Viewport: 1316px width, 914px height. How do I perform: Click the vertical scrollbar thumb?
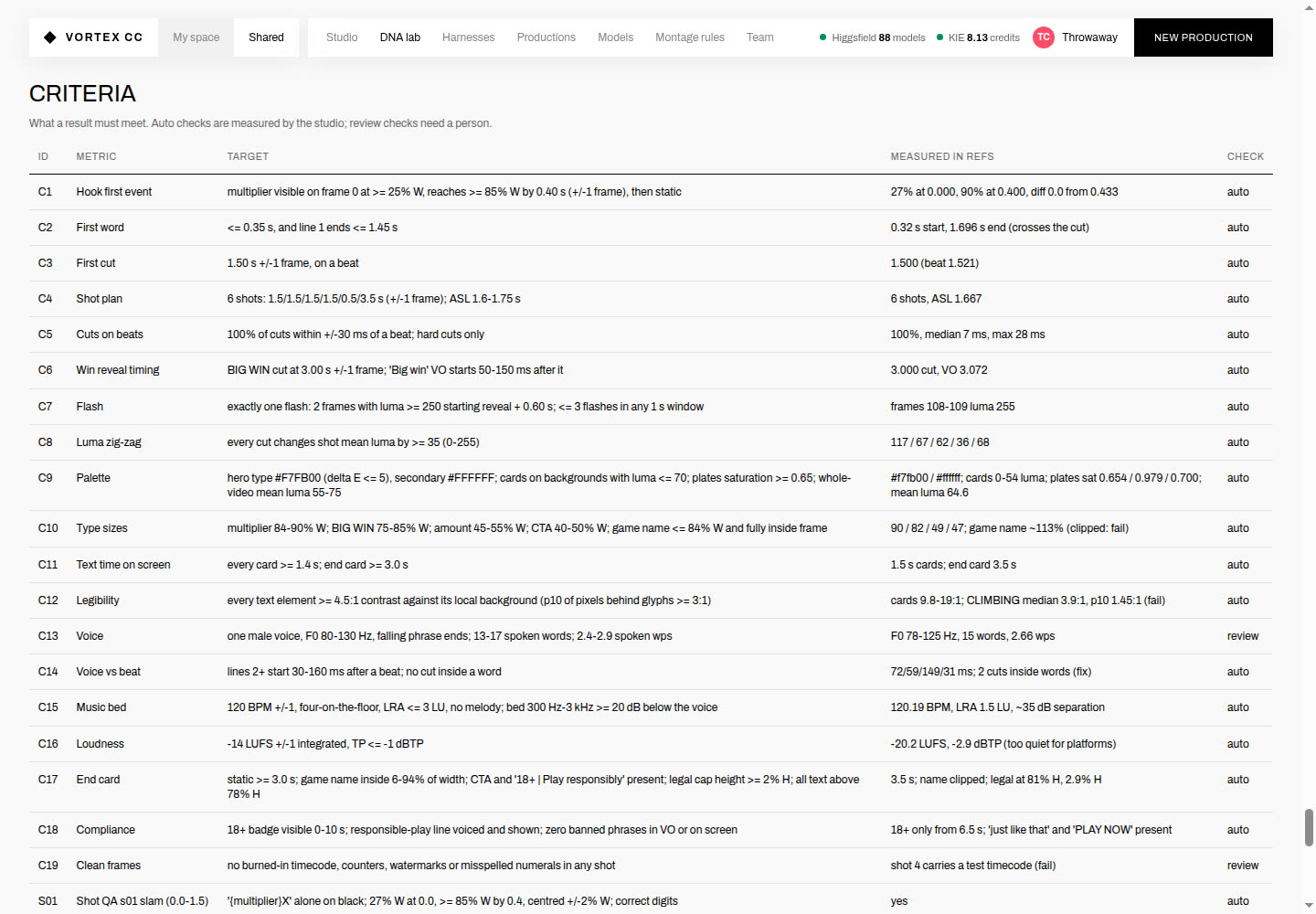1309,827
